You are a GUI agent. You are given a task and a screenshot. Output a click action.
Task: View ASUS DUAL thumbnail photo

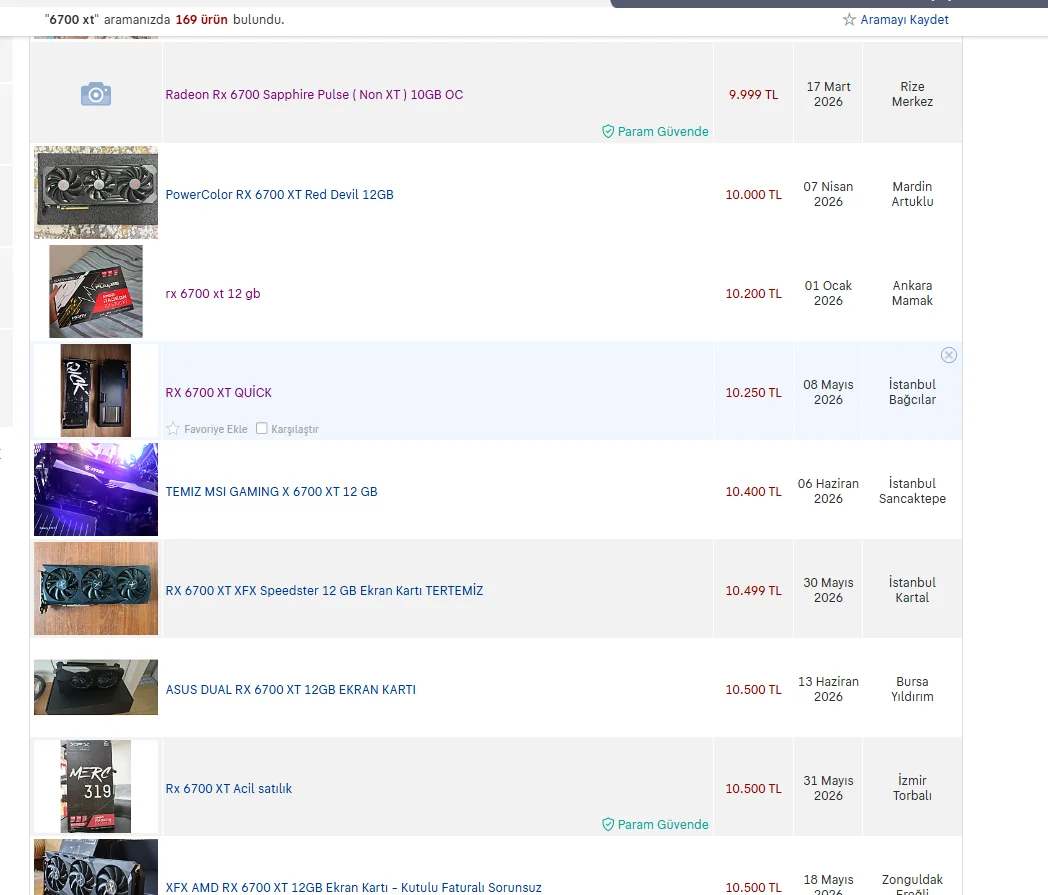coord(96,687)
